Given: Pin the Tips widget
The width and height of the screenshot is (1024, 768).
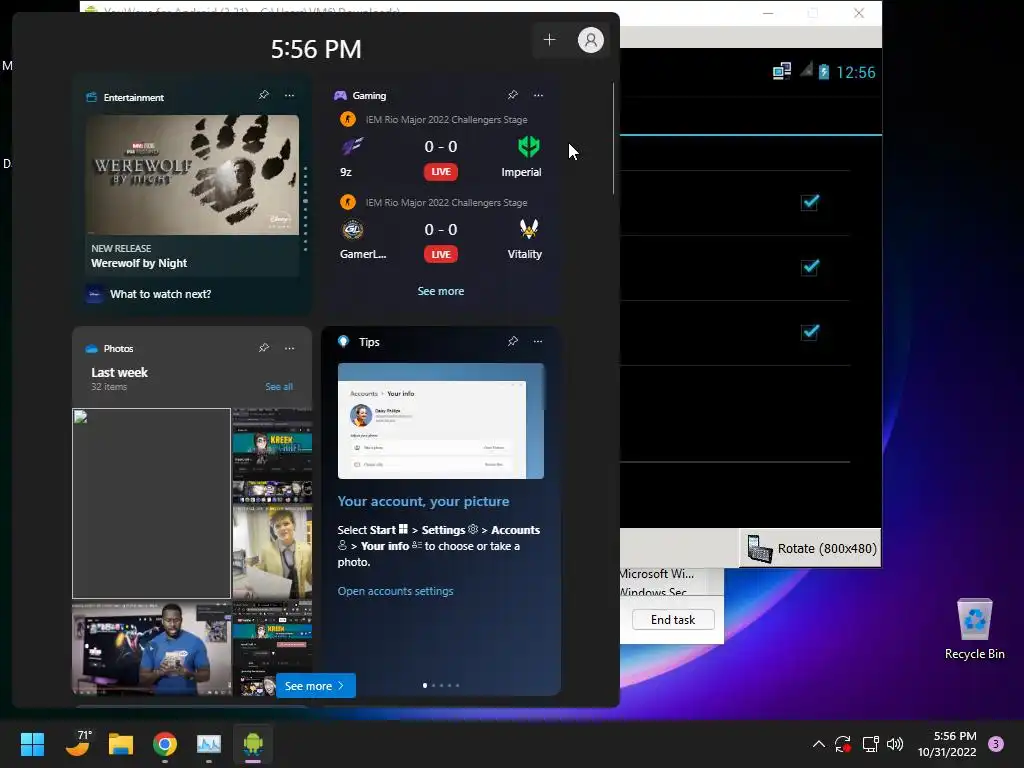Looking at the screenshot, I should (x=513, y=341).
